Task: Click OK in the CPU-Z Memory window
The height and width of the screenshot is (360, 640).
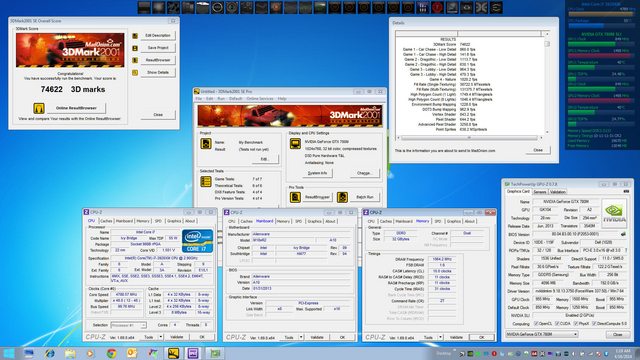Action: pyautogui.click(x=481, y=338)
